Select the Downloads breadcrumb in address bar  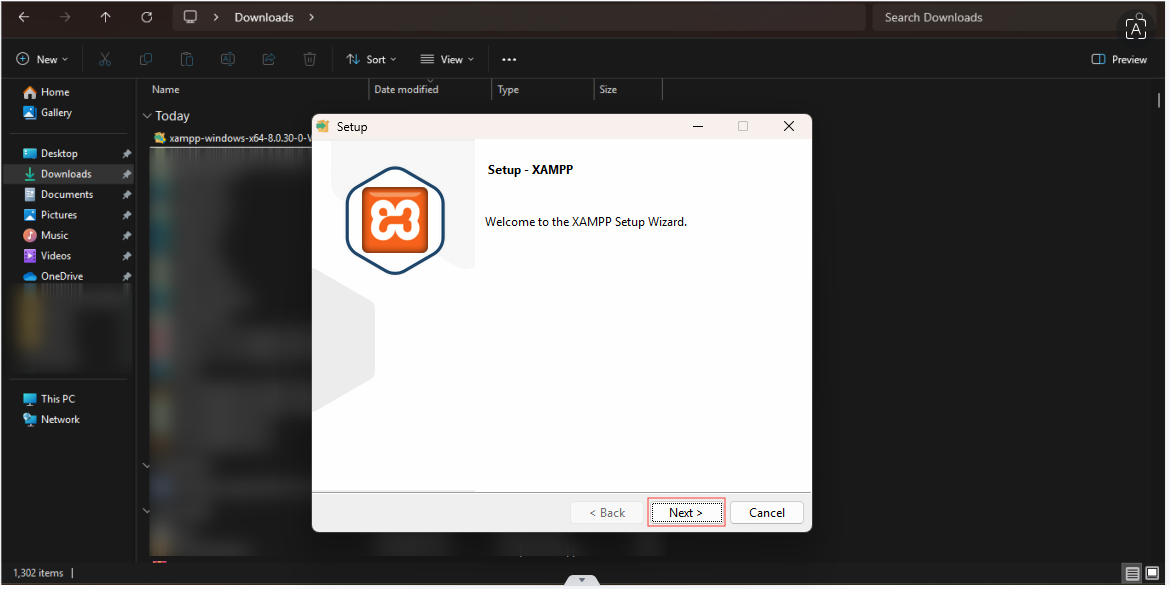264,17
